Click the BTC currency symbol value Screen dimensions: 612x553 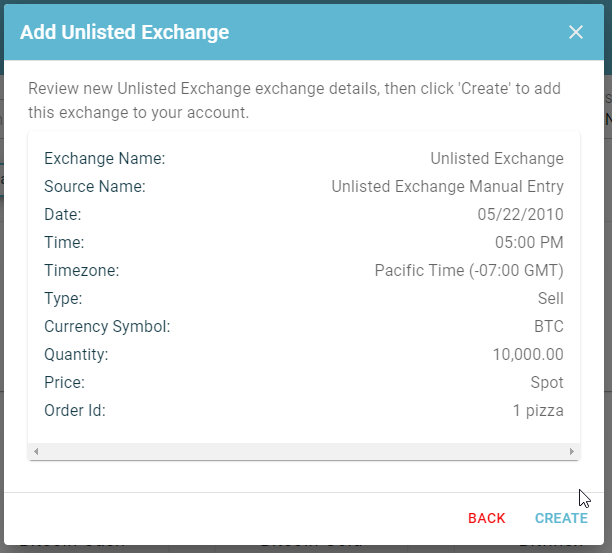549,326
